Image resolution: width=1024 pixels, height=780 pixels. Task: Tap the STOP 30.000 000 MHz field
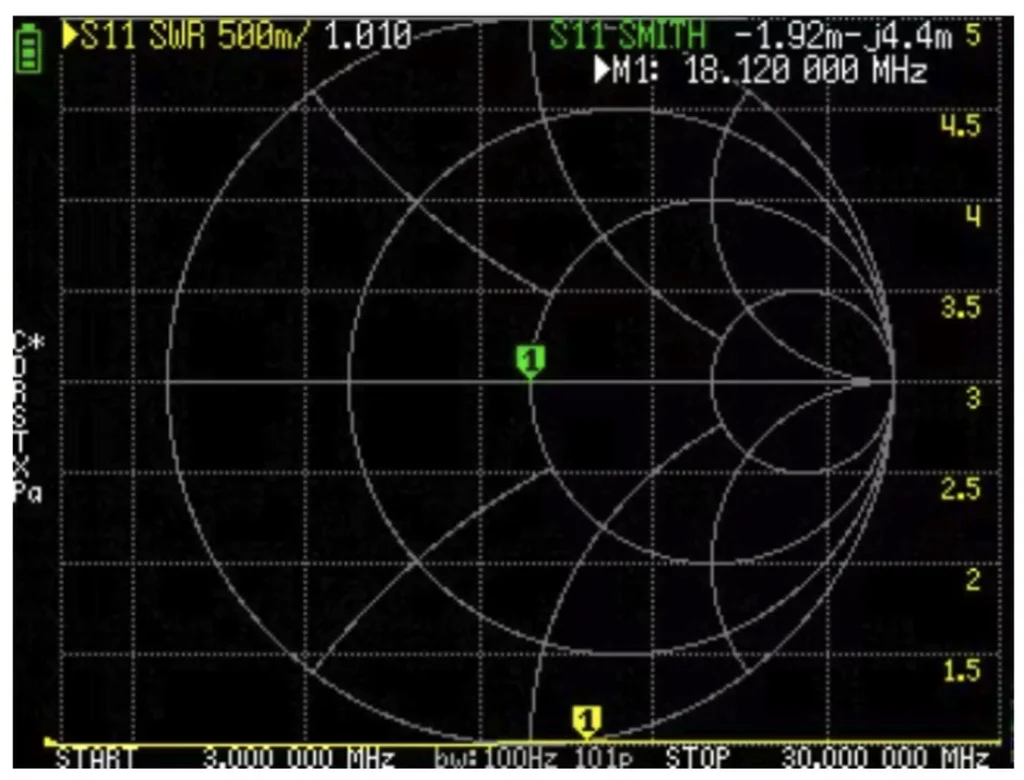pyautogui.click(x=828, y=758)
